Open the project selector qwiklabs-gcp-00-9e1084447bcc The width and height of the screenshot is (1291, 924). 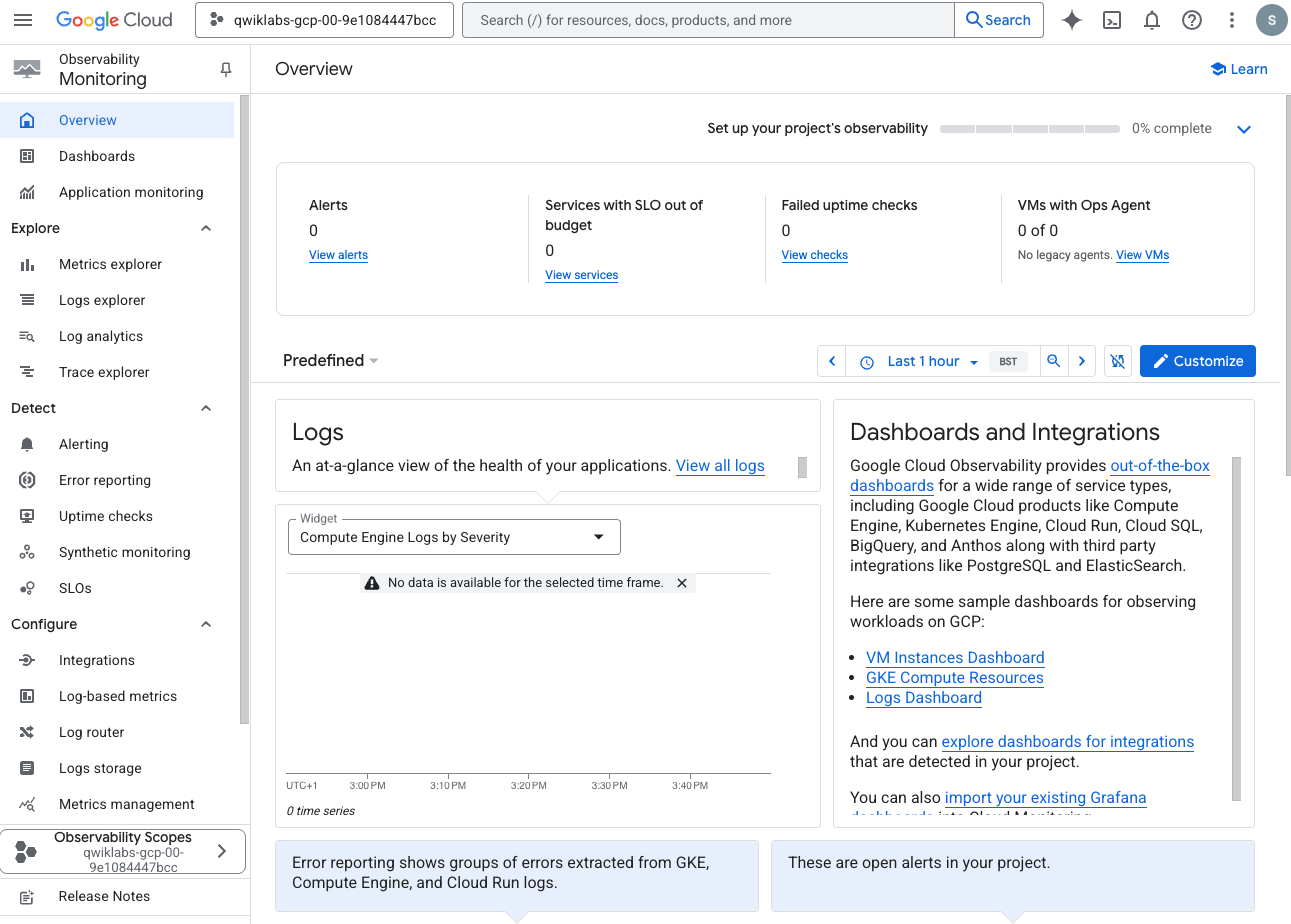point(324,20)
